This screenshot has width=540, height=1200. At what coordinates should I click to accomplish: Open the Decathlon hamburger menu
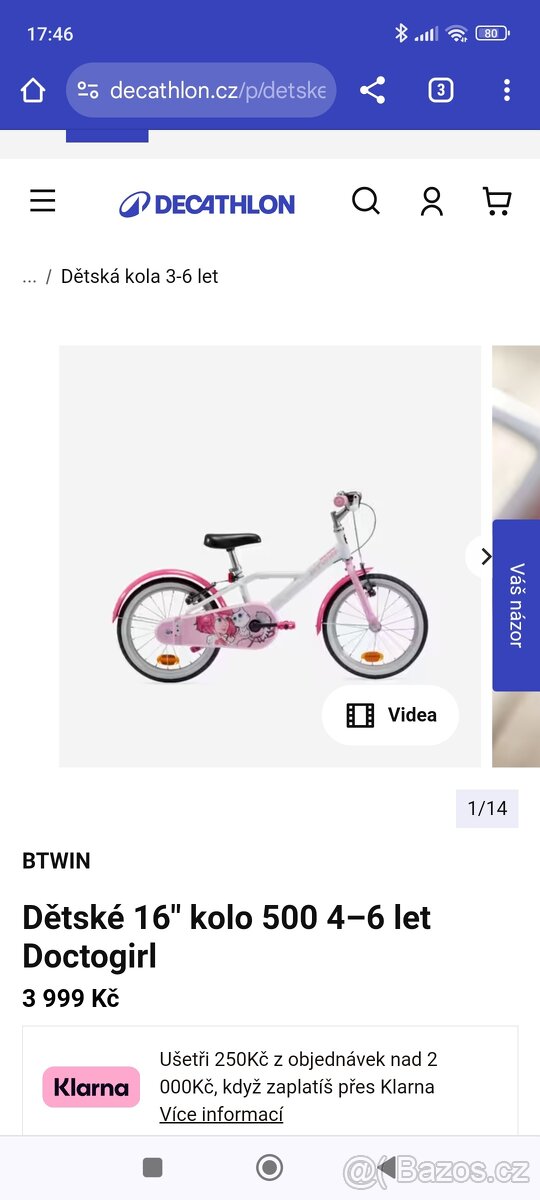click(43, 202)
